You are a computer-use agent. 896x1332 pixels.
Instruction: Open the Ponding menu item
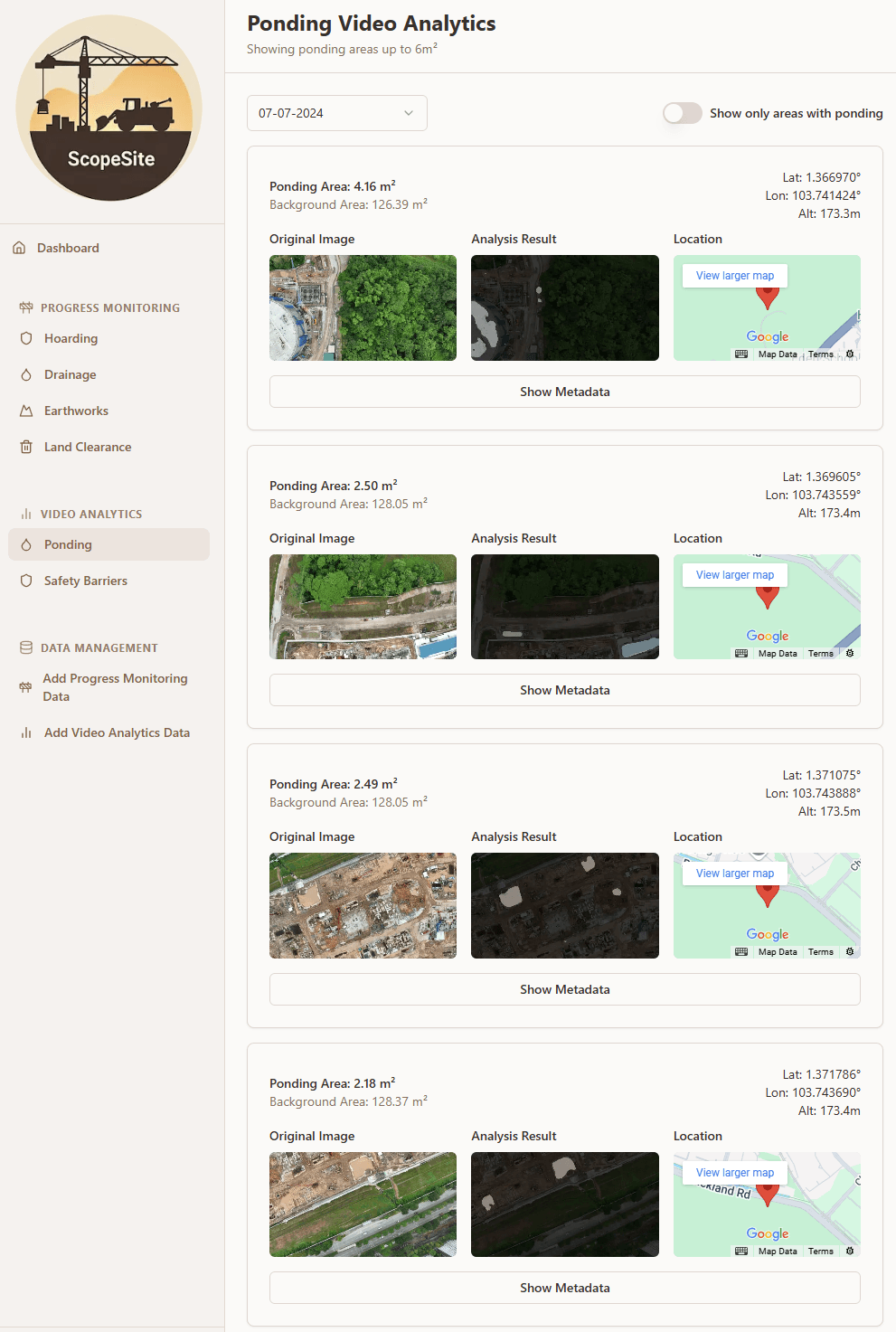click(68, 544)
